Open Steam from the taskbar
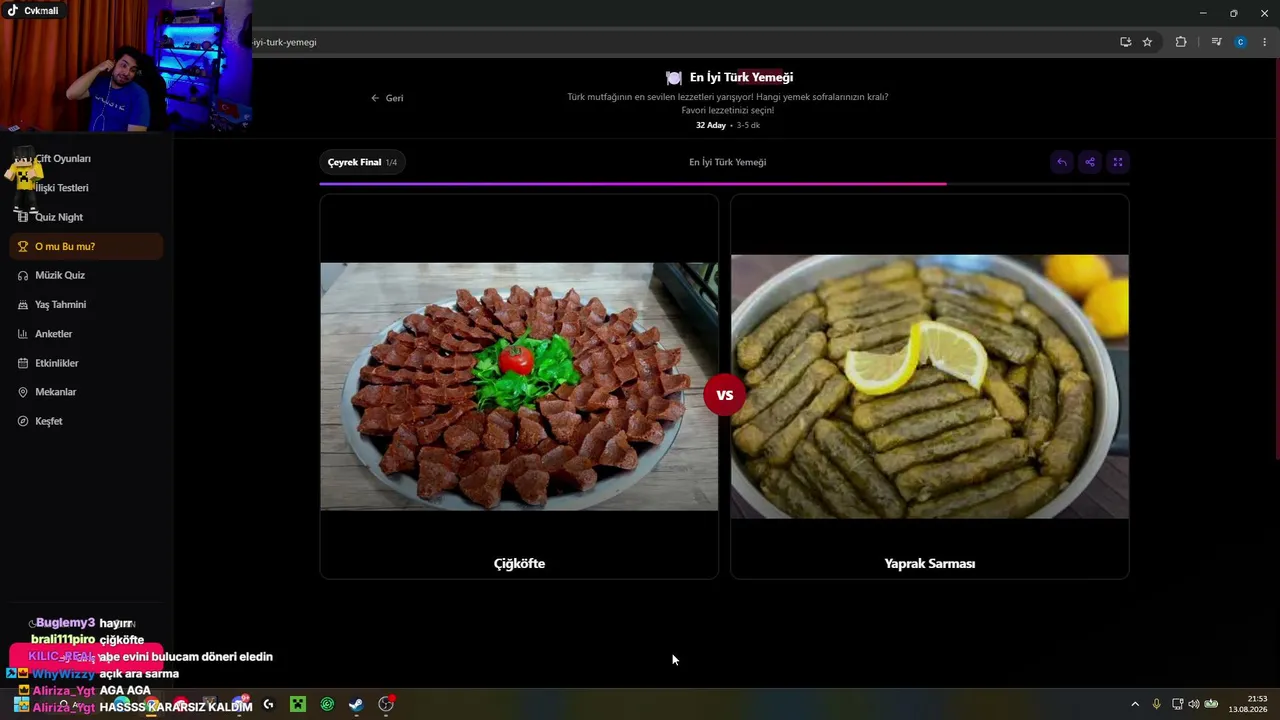The height and width of the screenshot is (720, 1280). [x=356, y=705]
